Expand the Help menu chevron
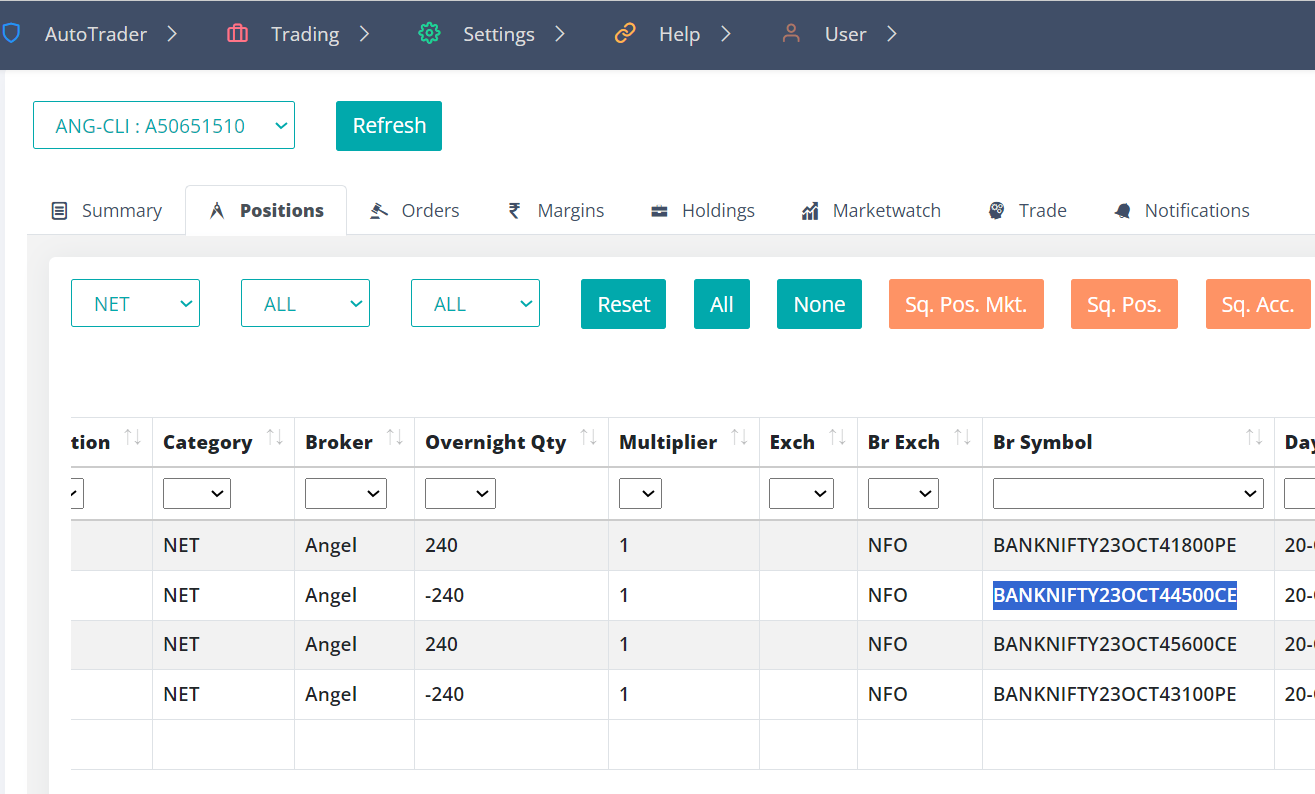The image size is (1315, 794). pos(726,34)
